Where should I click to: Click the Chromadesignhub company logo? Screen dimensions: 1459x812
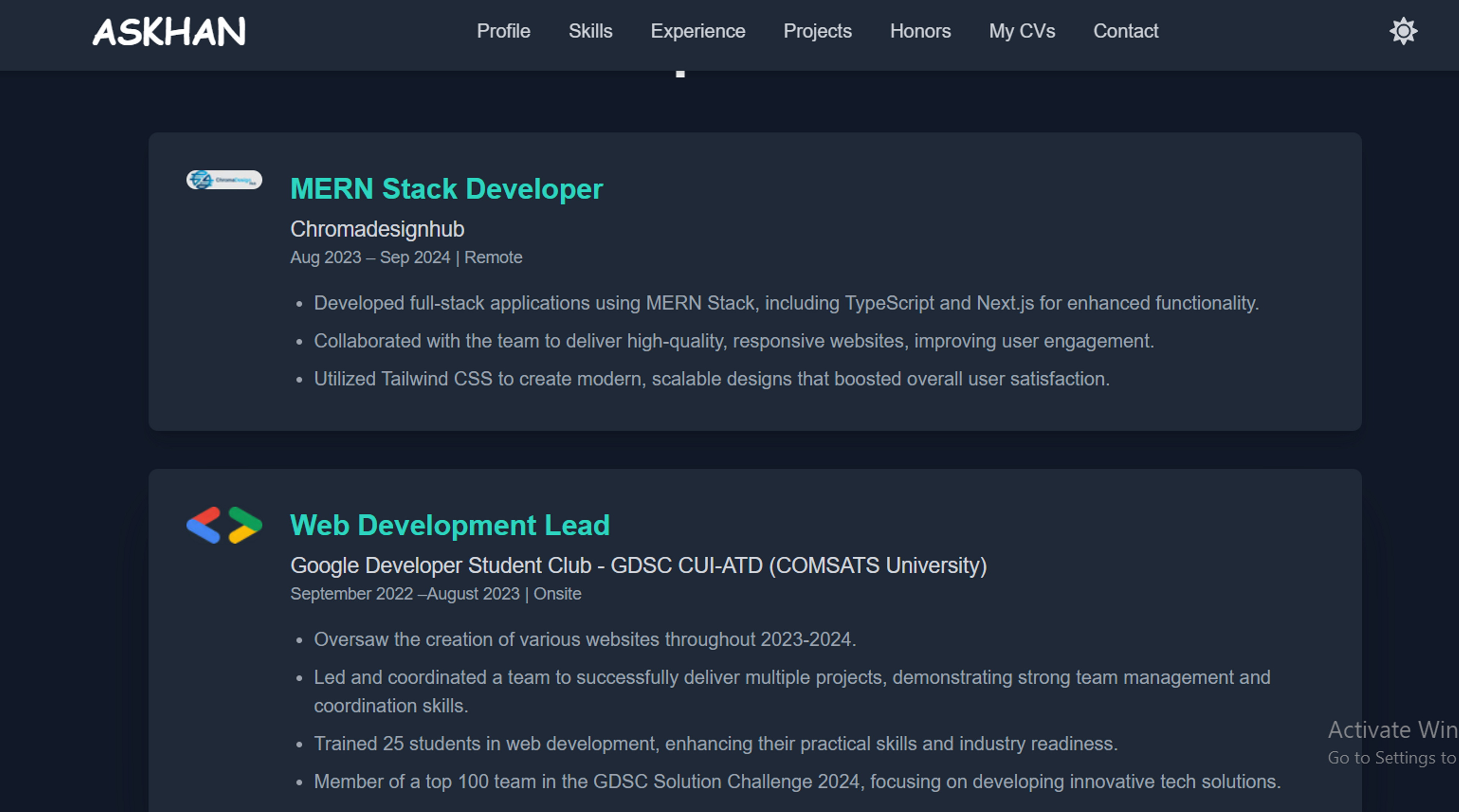[x=224, y=180]
